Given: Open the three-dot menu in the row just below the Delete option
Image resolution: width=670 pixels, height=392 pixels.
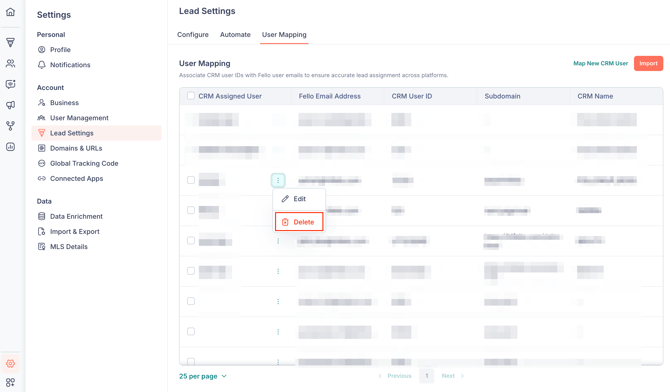Looking at the screenshot, I should click(278, 241).
